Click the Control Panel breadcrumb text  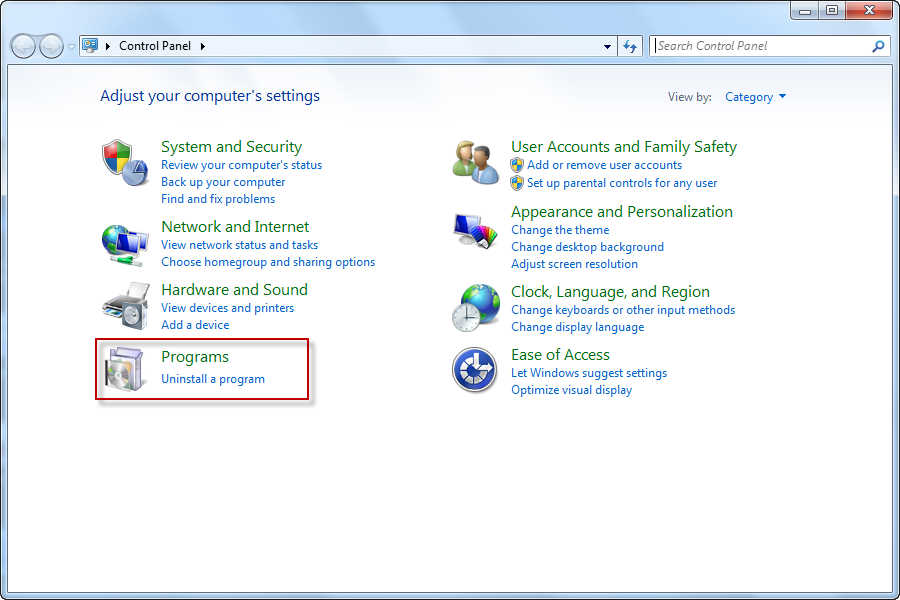pyautogui.click(x=155, y=46)
